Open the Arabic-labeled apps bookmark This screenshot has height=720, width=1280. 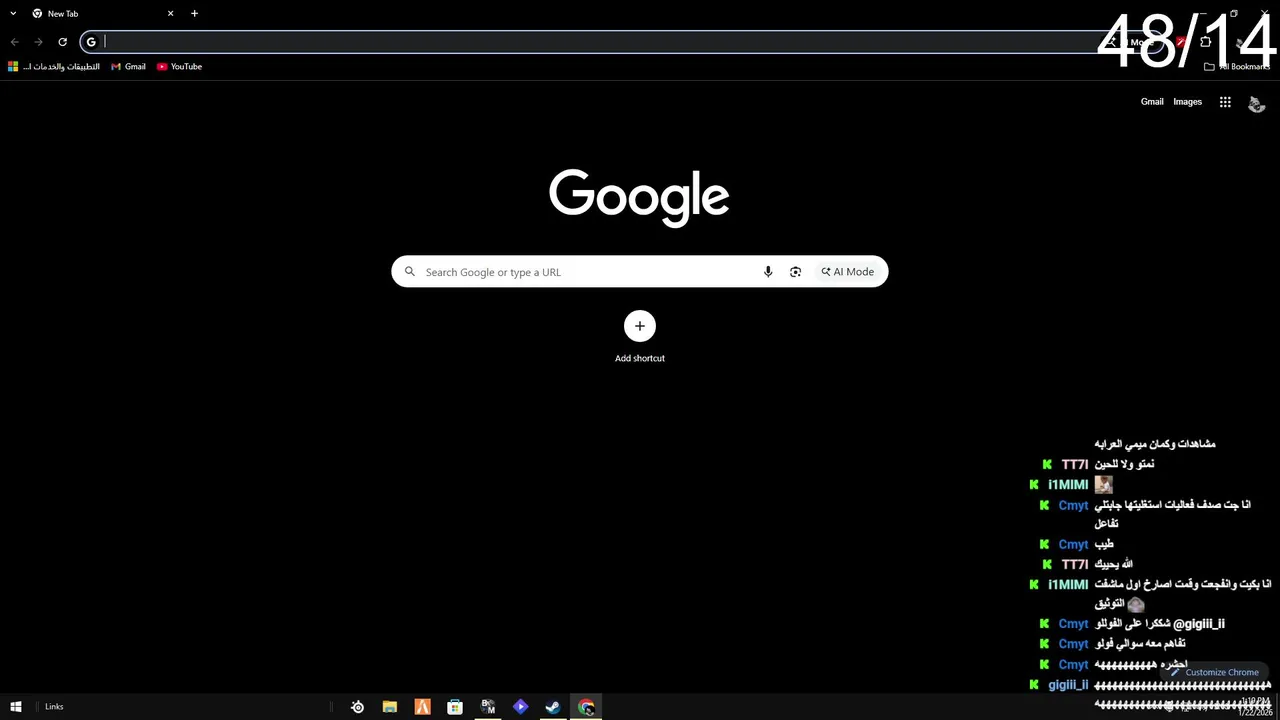[54, 67]
